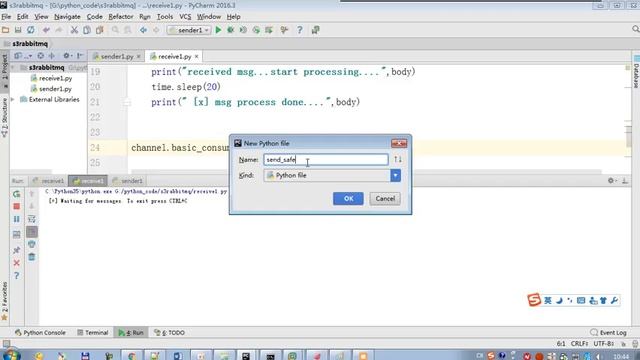This screenshot has width=640, height=360.
Task: Confirm new file with OK button
Action: (x=348, y=199)
